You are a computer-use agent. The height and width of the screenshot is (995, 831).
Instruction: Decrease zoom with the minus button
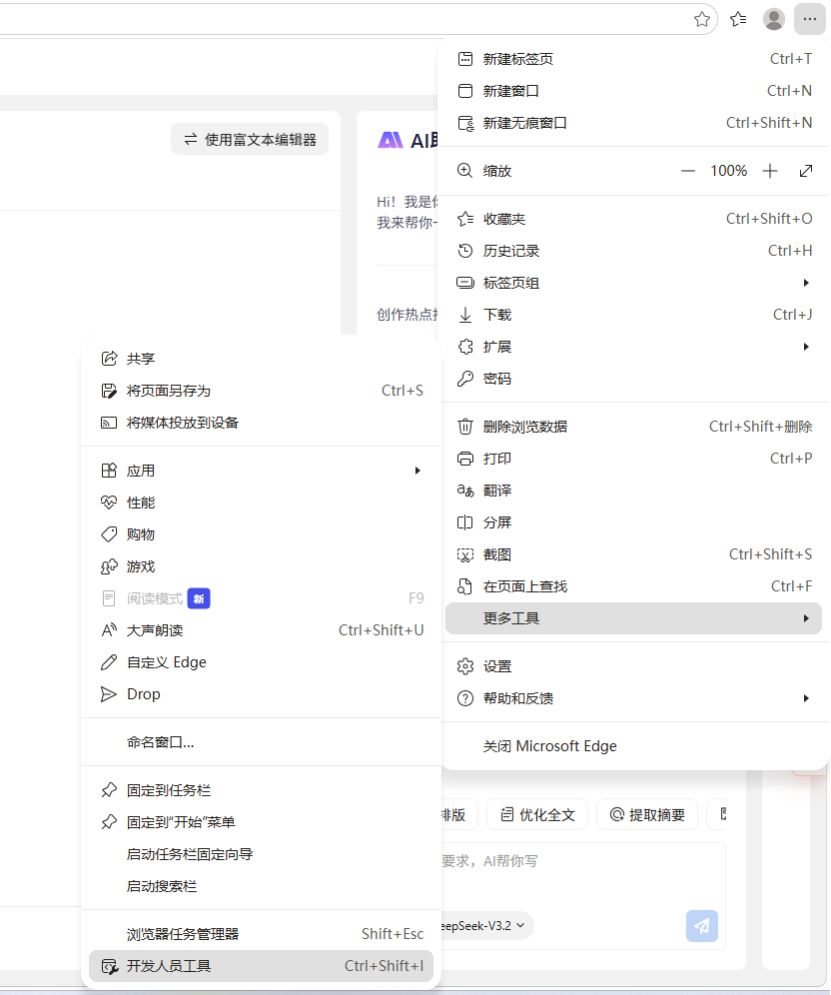[688, 171]
